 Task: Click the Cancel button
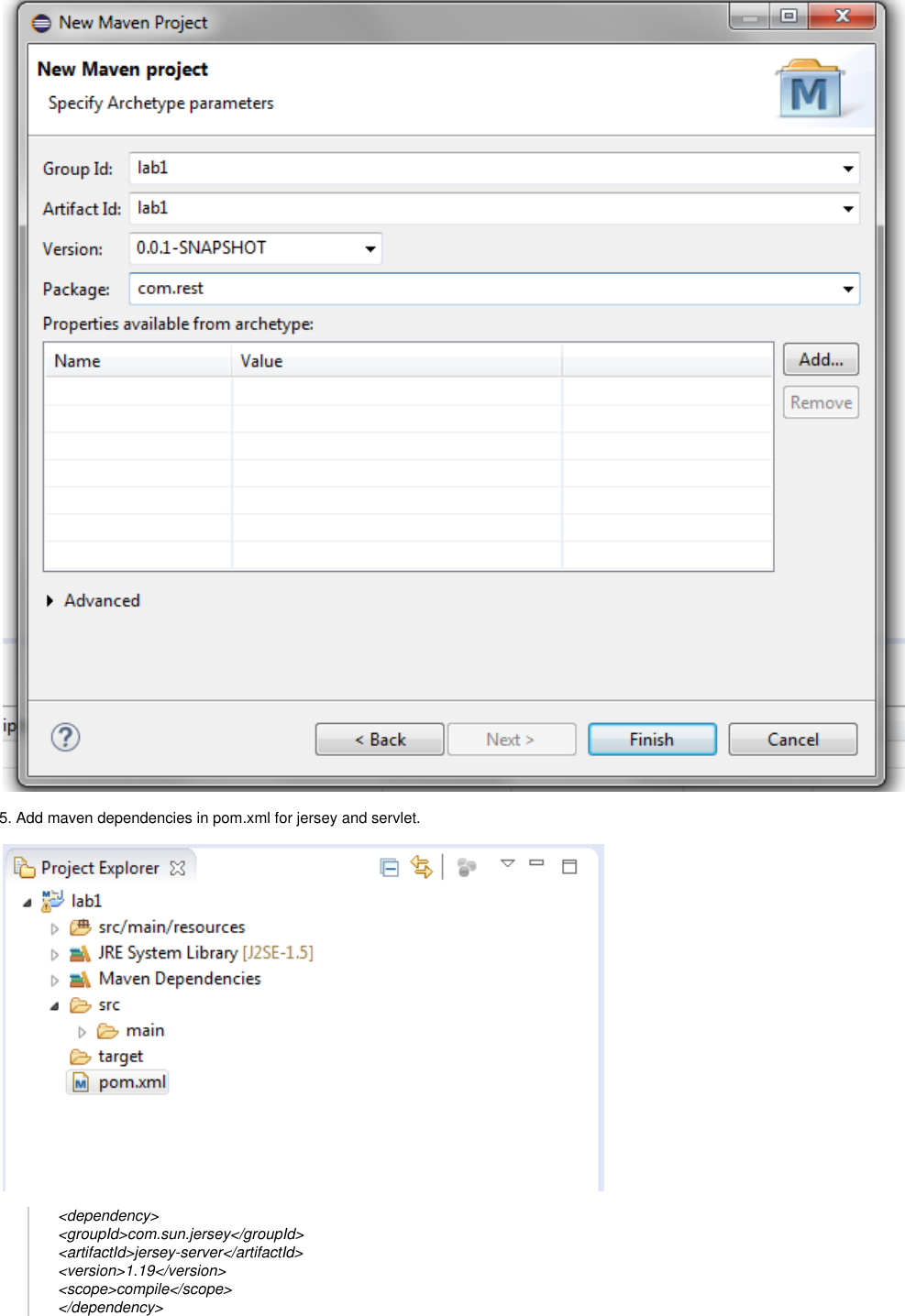793,740
